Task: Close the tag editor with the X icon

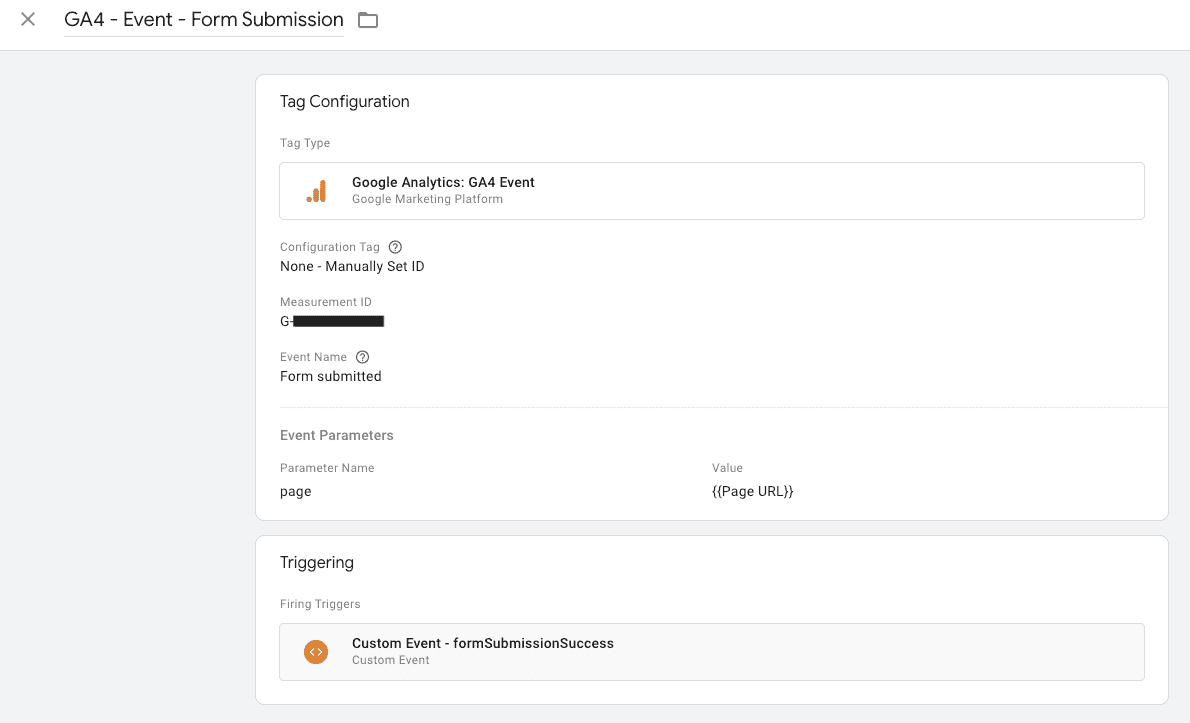Action: coord(28,19)
